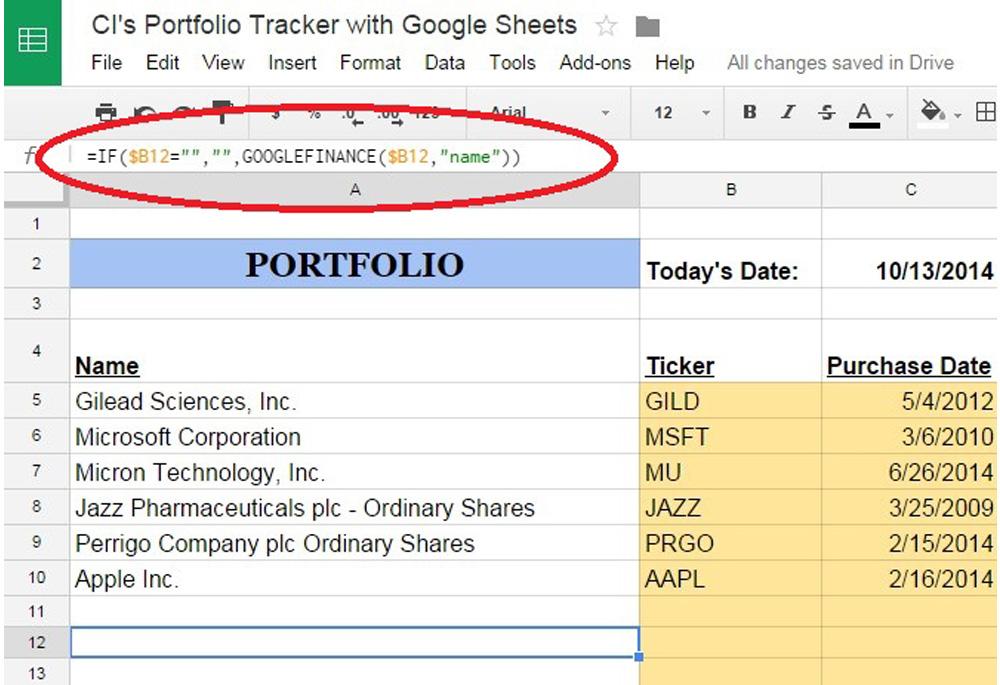This screenshot has width=1000, height=685.
Task: Select the MSFT ticker cell
Action: coord(731,436)
